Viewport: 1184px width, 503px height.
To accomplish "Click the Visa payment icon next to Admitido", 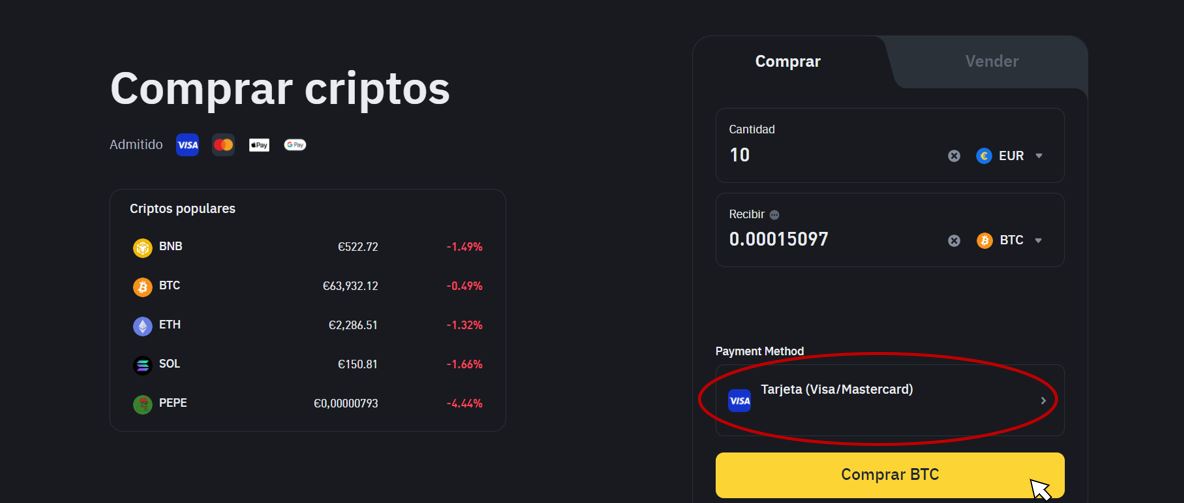I will point(187,145).
